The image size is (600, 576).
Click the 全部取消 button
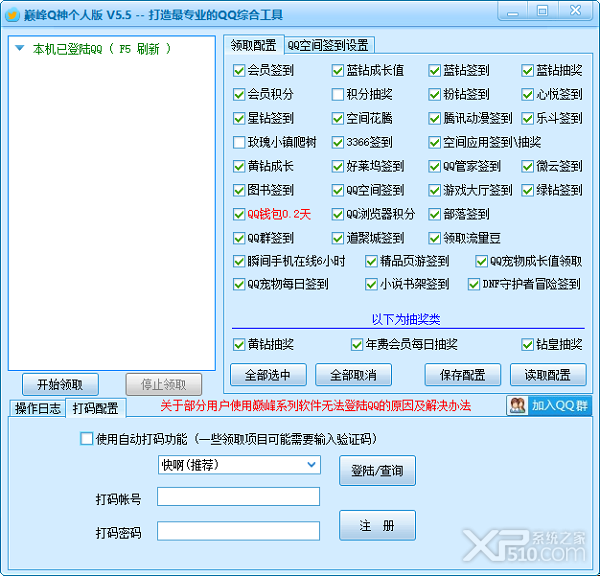click(353, 375)
